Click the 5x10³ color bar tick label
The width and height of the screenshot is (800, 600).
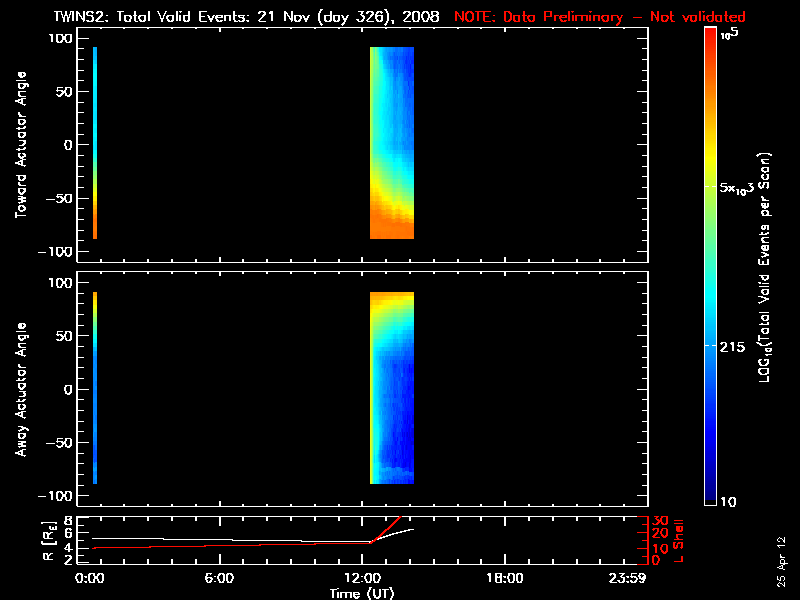[x=743, y=187]
